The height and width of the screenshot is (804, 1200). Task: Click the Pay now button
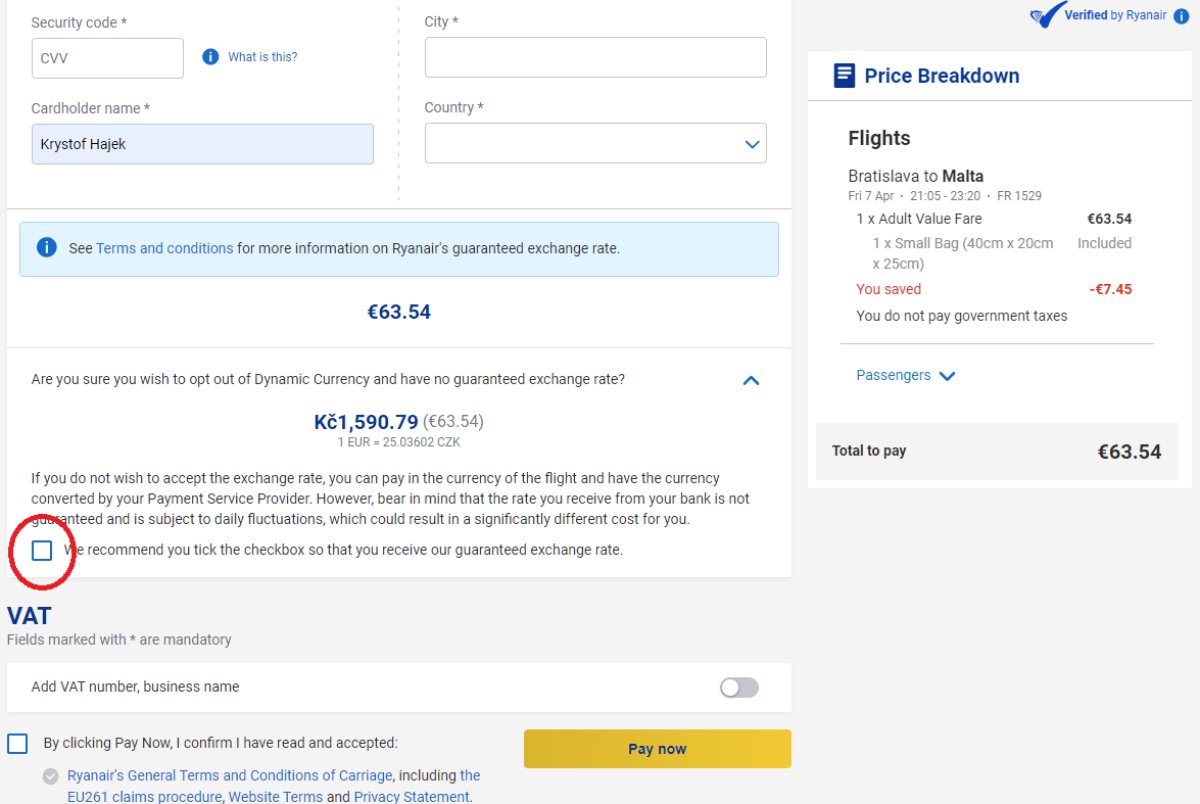(657, 748)
